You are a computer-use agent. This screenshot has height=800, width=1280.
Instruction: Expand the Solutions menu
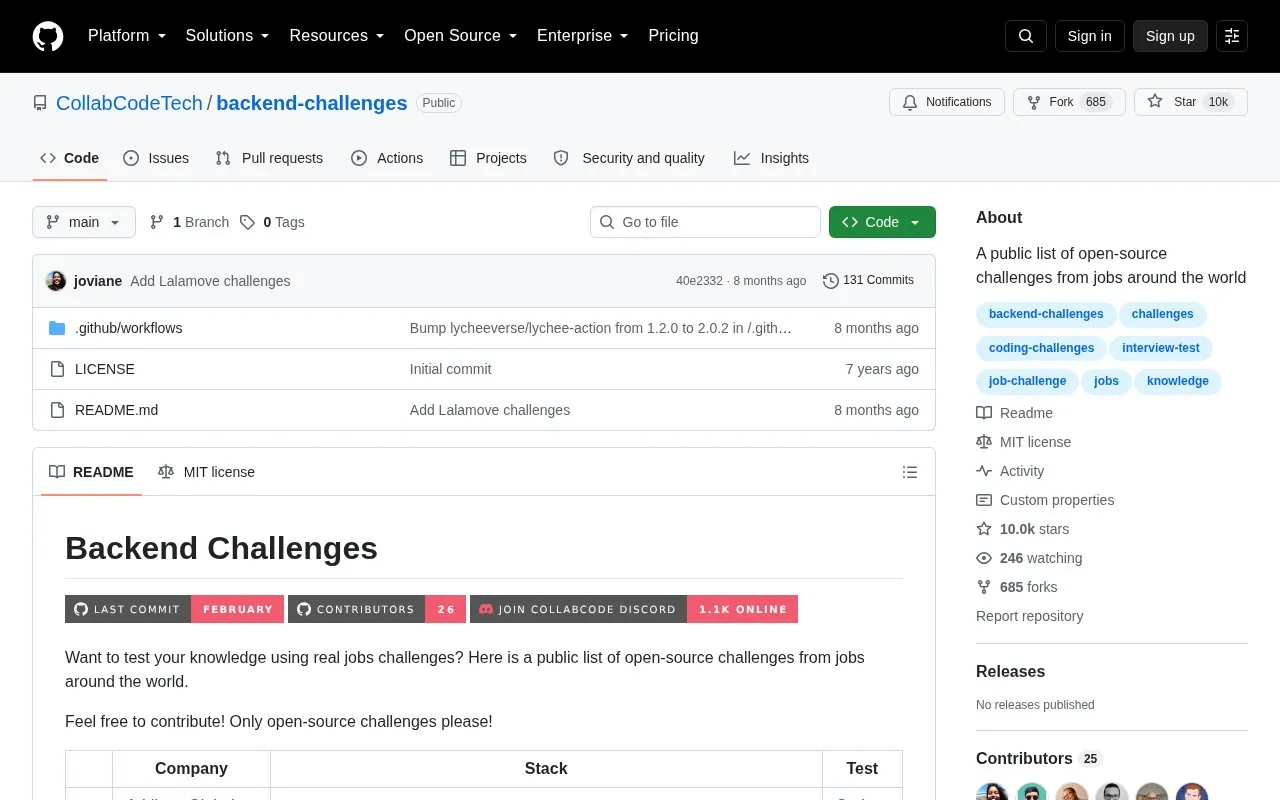[228, 36]
